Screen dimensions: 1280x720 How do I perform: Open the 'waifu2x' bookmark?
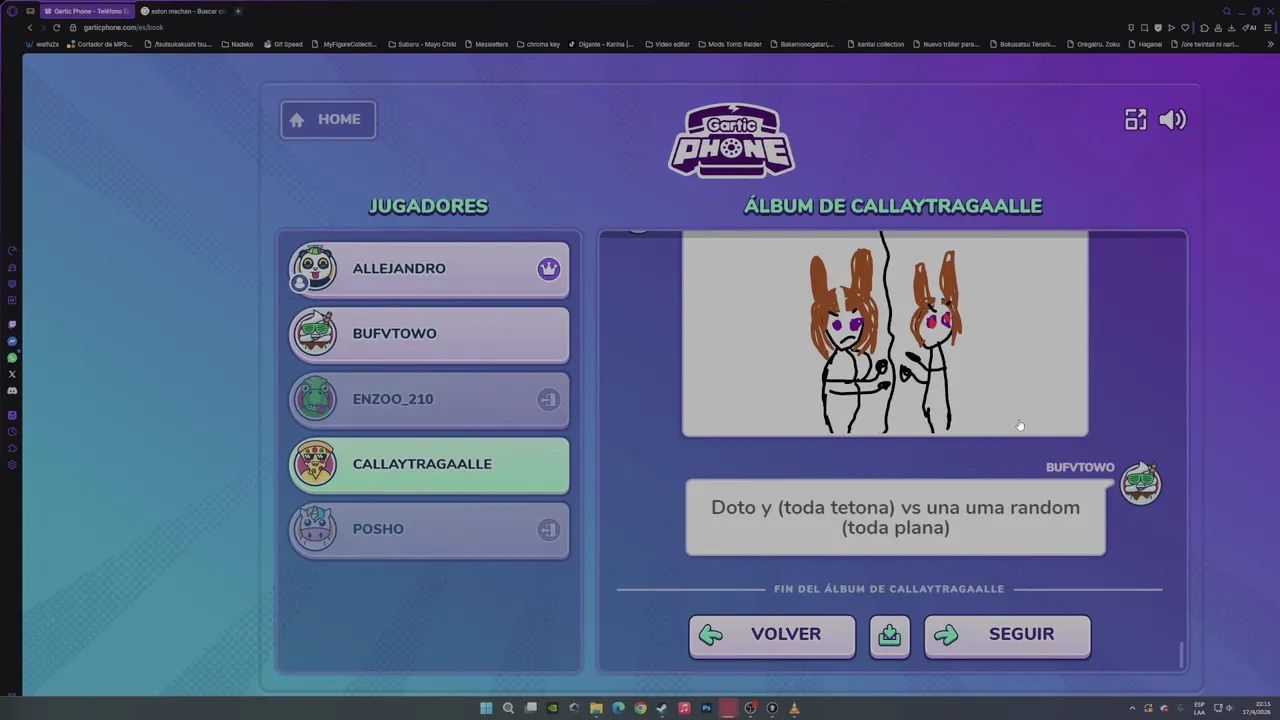[x=43, y=44]
